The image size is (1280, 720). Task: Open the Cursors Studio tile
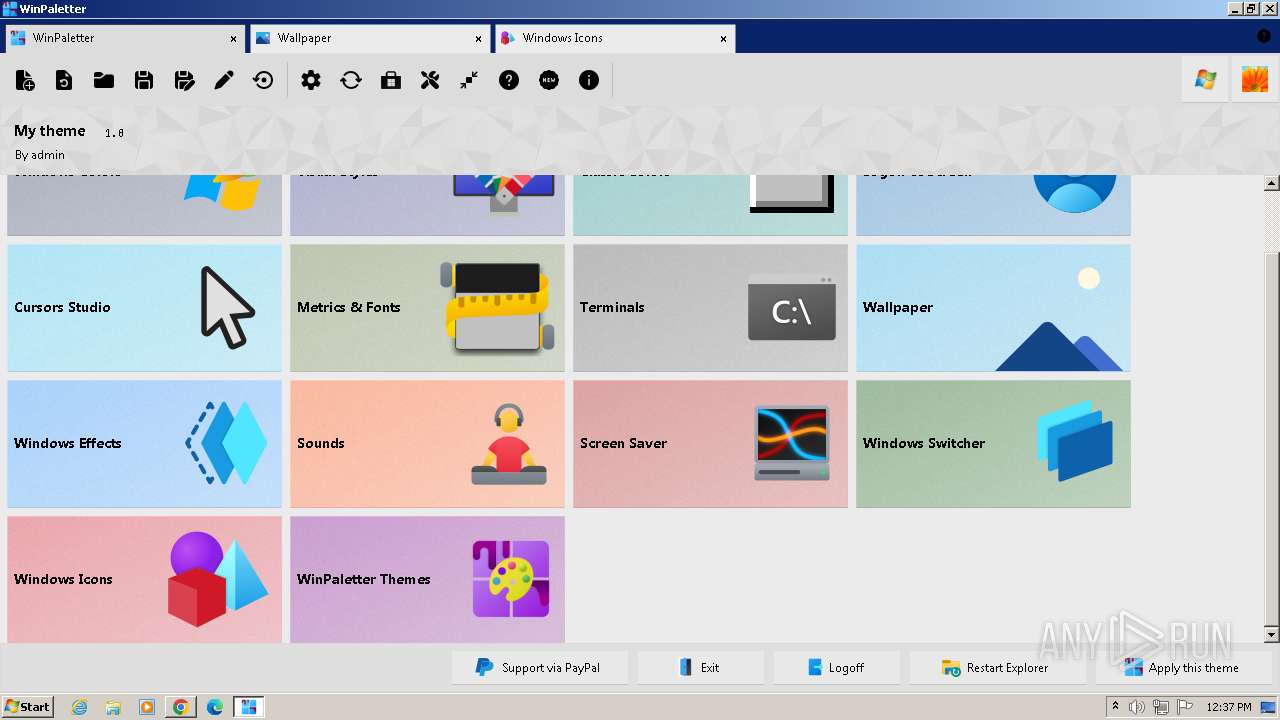point(145,308)
